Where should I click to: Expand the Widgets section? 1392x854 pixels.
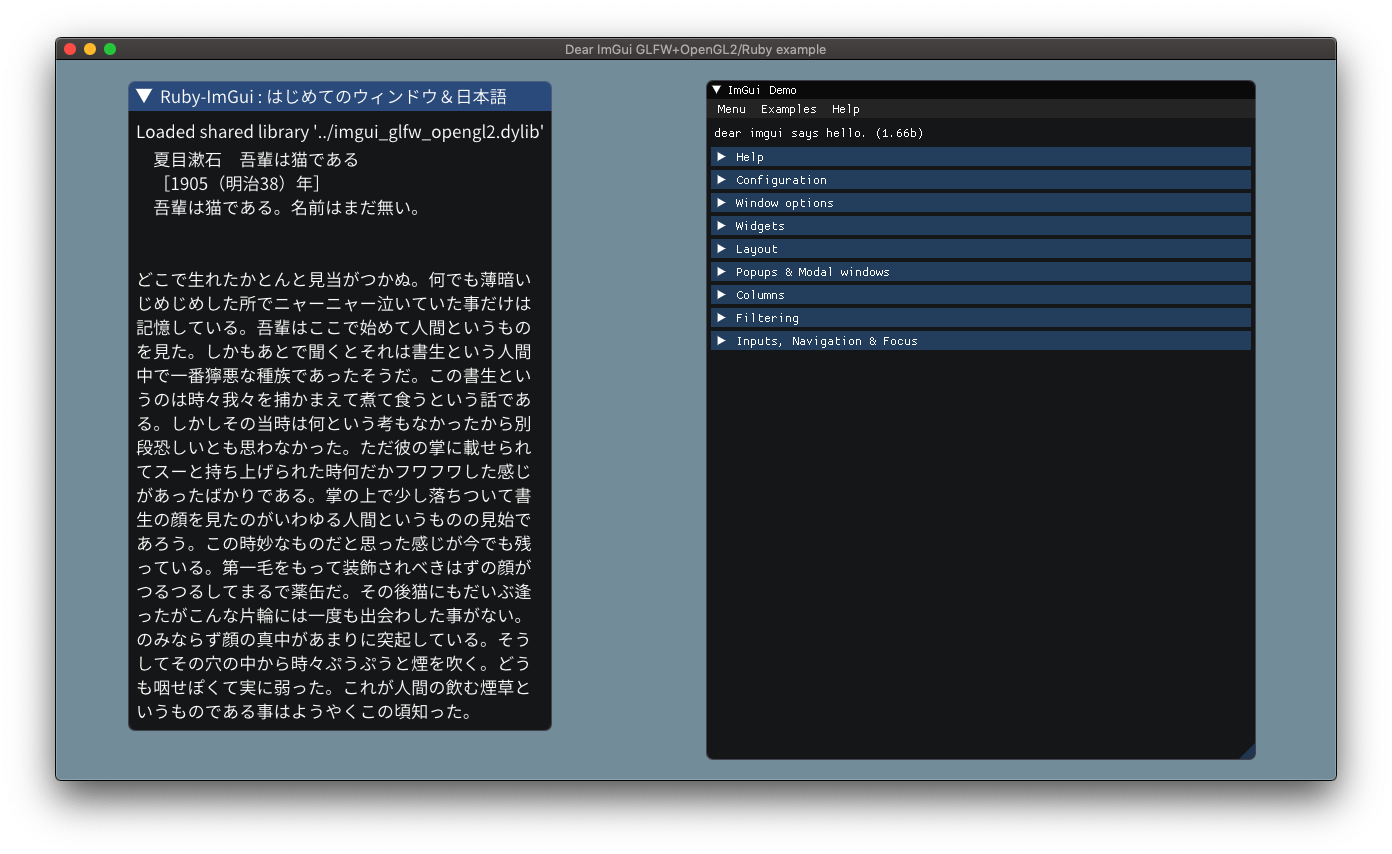point(981,226)
